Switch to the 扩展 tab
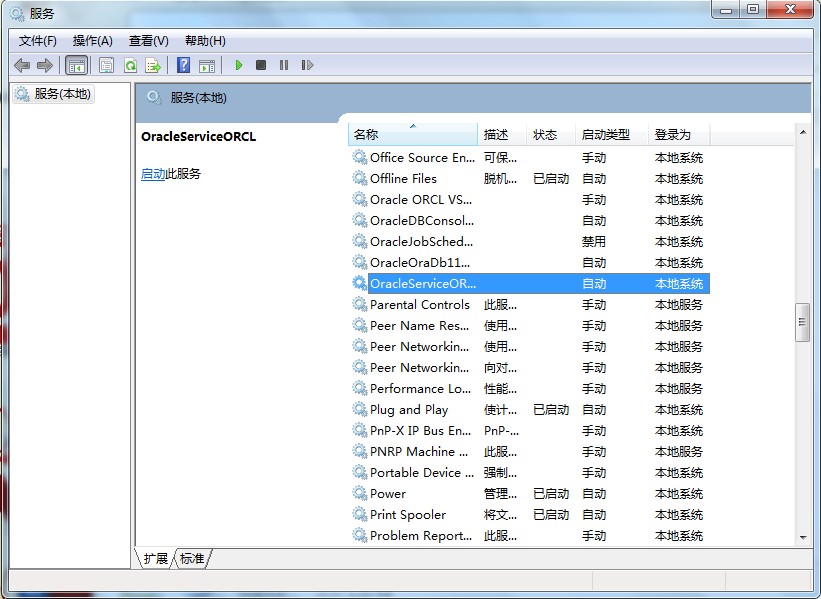The width and height of the screenshot is (821, 599). click(156, 559)
